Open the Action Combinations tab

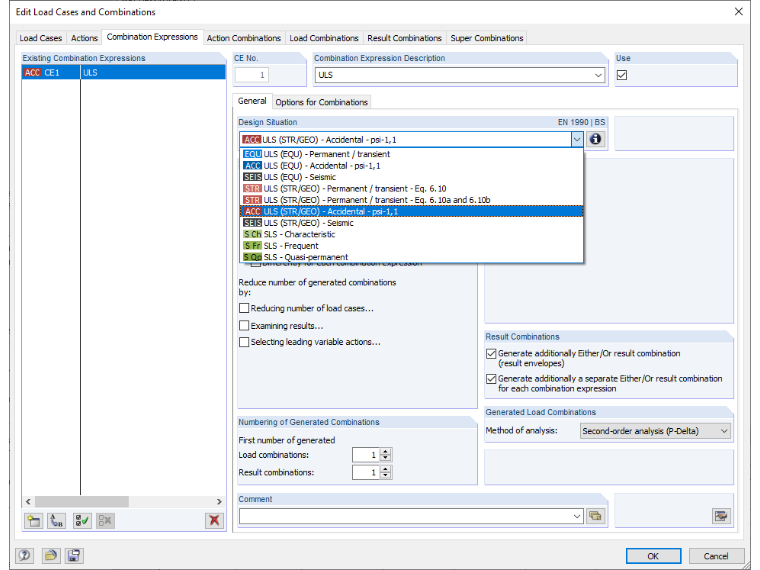click(x=244, y=38)
